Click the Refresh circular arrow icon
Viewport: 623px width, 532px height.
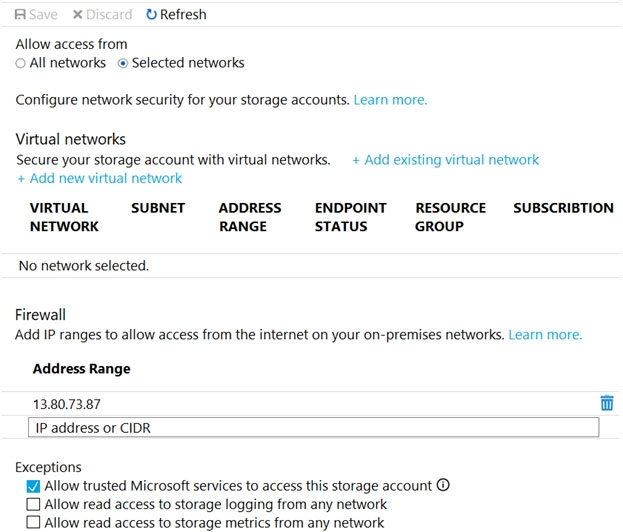point(151,15)
